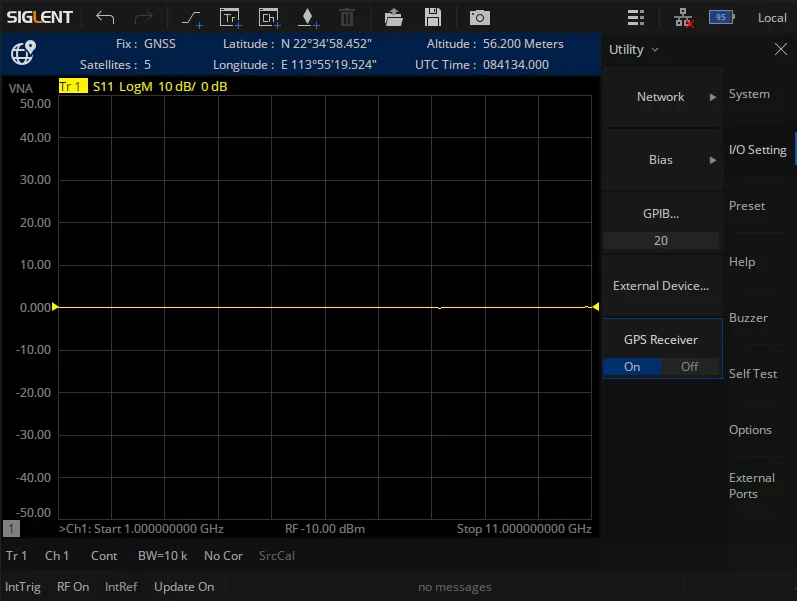Turn GPS Receiver On

coord(632,367)
